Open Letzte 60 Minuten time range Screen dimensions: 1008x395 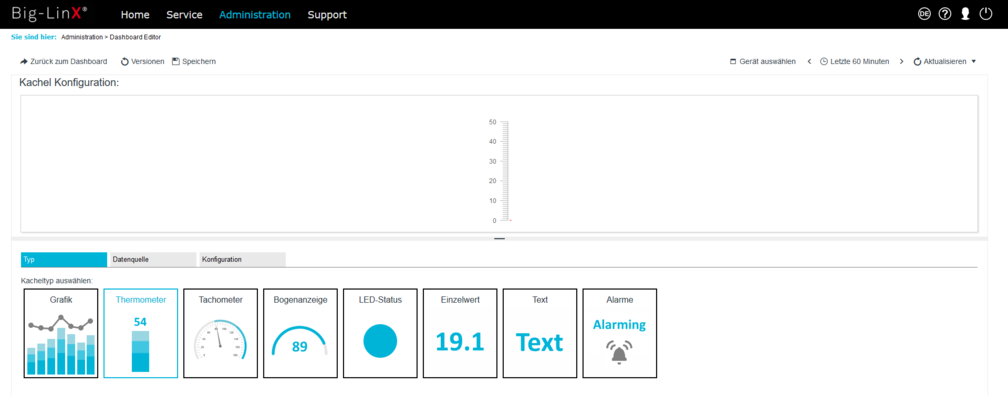[854, 62]
